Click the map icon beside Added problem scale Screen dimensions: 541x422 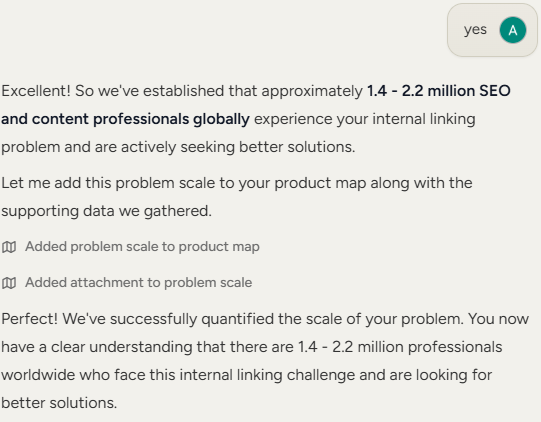[9, 247]
